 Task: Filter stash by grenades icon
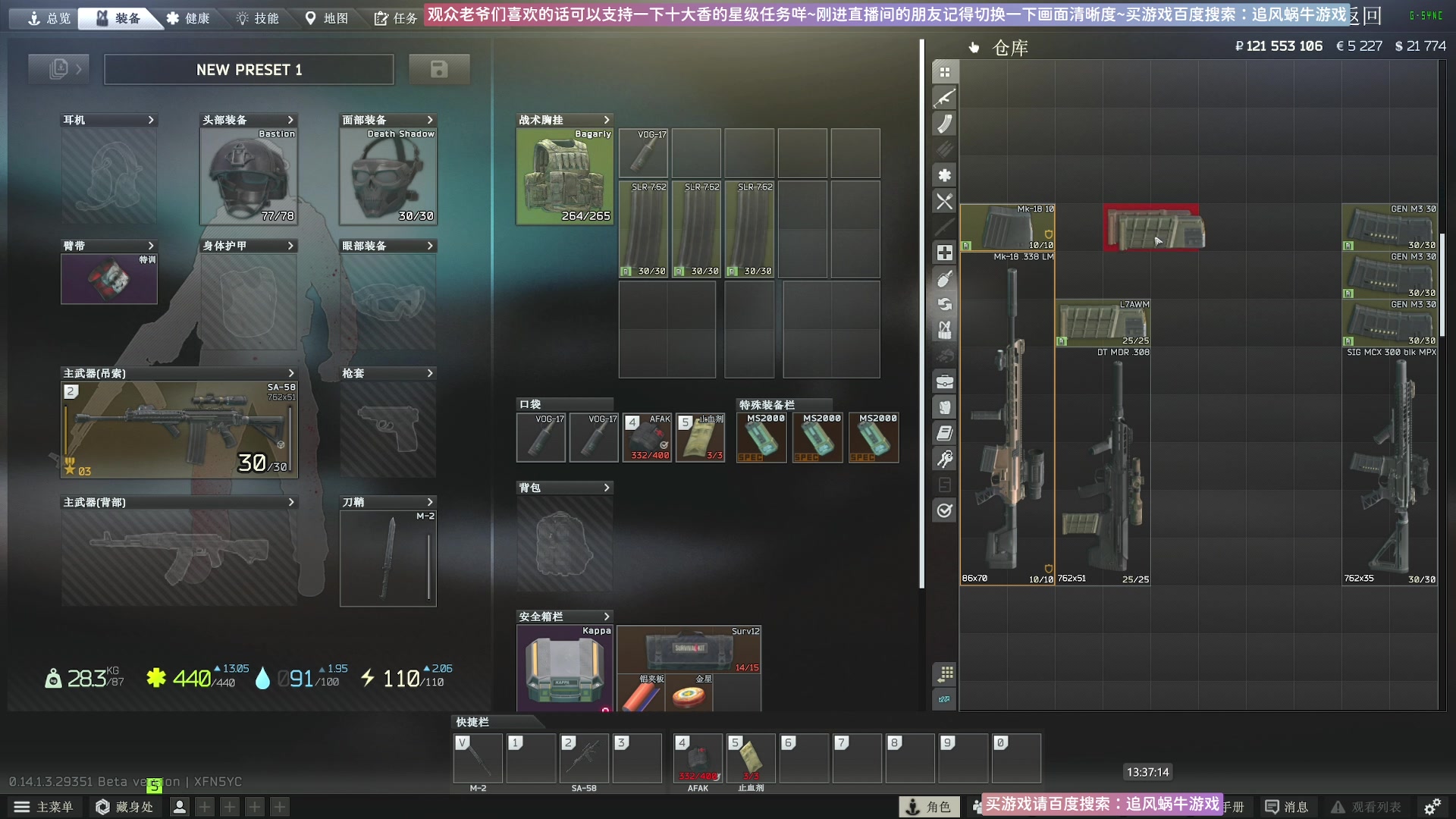pyautogui.click(x=944, y=278)
